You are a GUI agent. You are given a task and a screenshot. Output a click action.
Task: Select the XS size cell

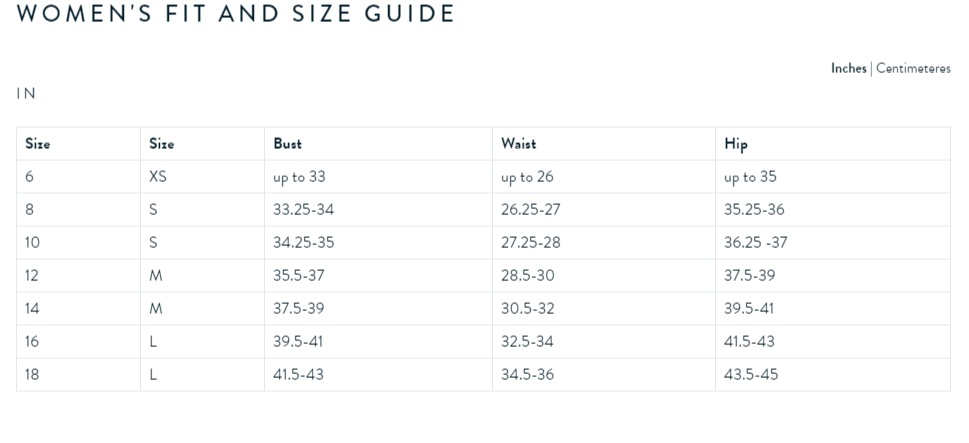point(158,177)
